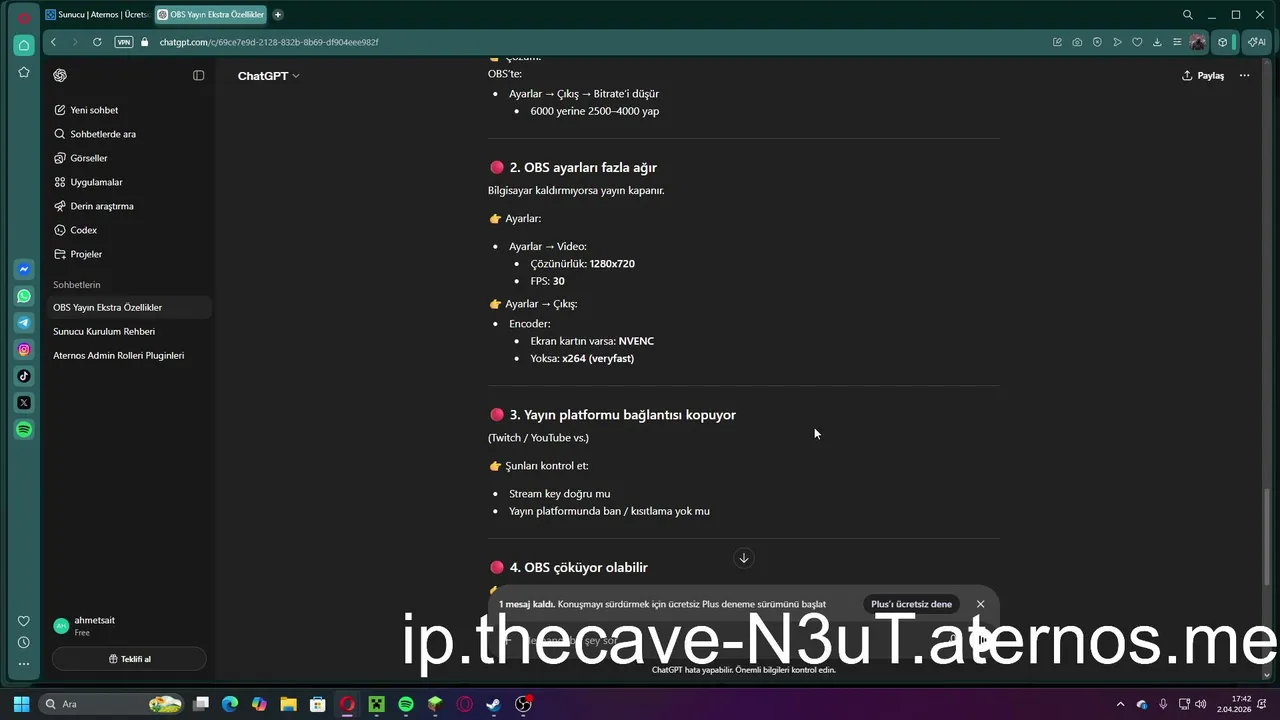The width and height of the screenshot is (1280, 720).
Task: Collapse the Sohbetlerin section header
Action: tap(77, 285)
